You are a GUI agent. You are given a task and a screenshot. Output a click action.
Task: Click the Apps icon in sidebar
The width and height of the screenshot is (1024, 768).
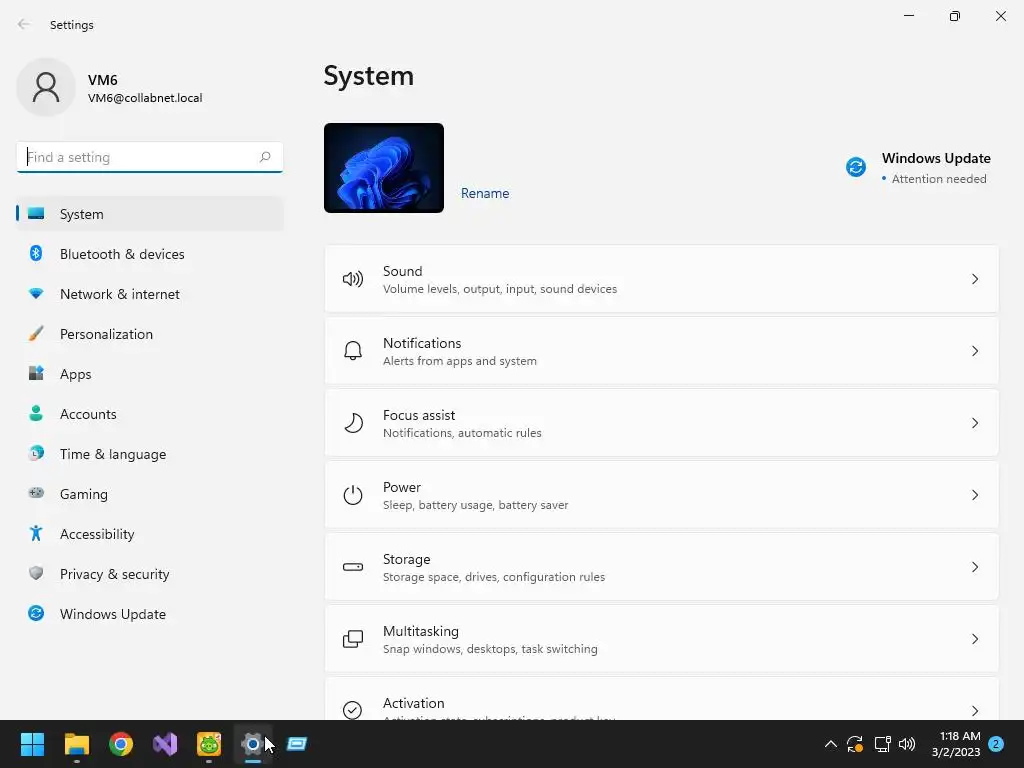click(36, 374)
